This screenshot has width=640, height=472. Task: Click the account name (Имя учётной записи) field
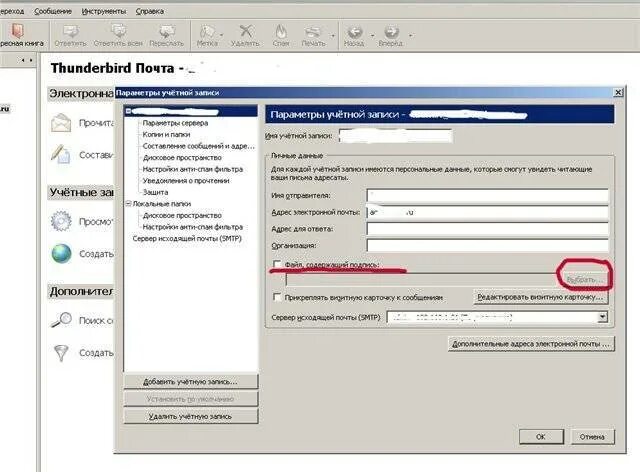click(x=396, y=136)
